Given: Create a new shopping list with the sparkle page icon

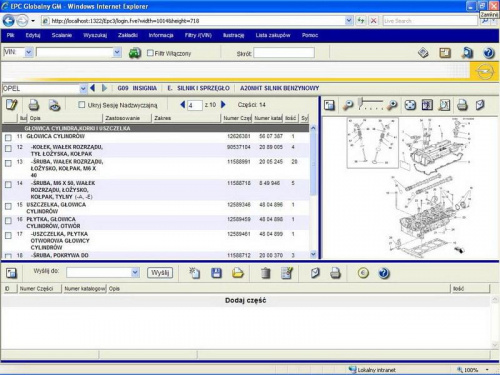Looking at the screenshot, I should pyautogui.click(x=194, y=273).
